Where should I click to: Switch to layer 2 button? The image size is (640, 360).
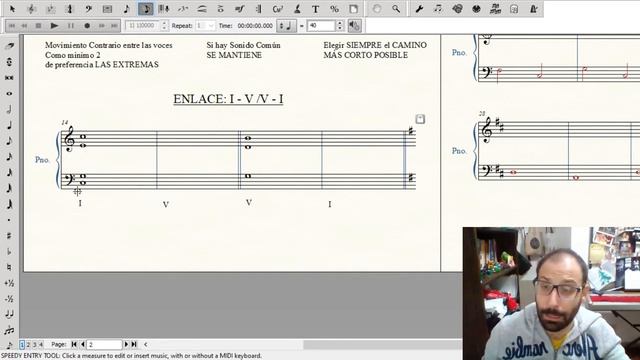(28, 344)
